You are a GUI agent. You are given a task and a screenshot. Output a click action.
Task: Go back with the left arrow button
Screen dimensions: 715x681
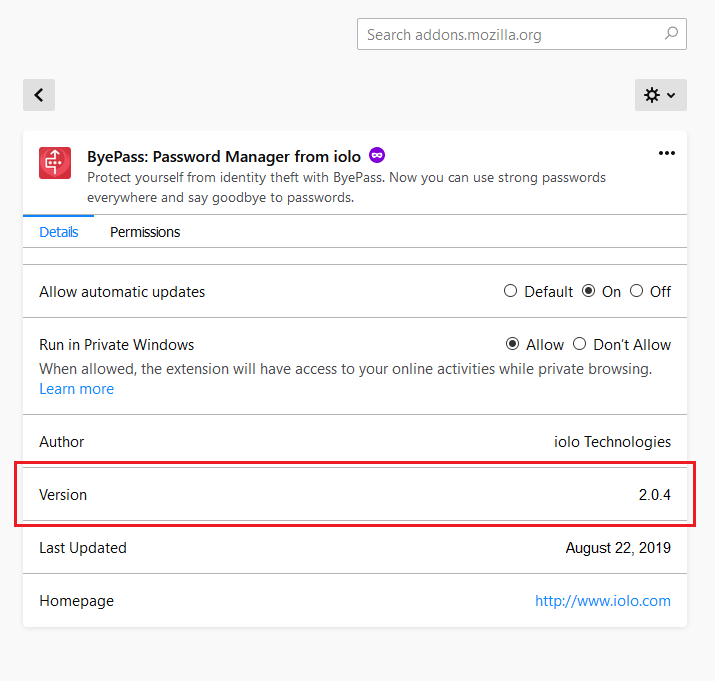[x=39, y=95]
